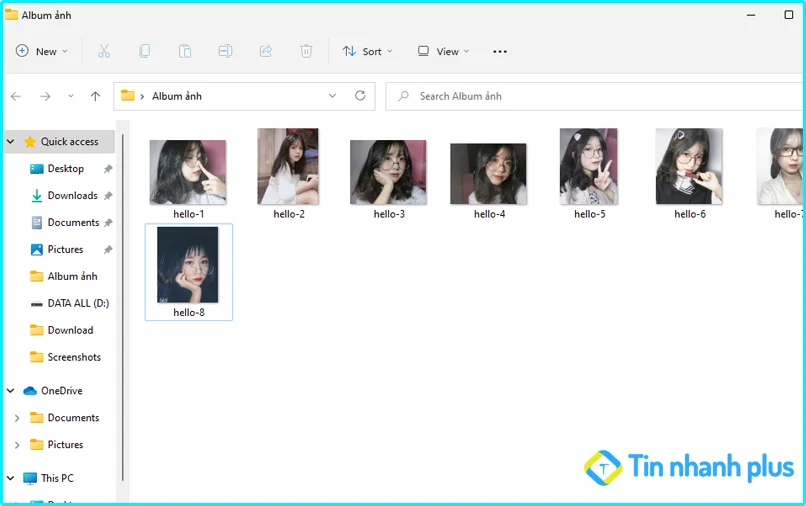Go forward with the right arrow
The width and height of the screenshot is (806, 506).
(x=45, y=96)
